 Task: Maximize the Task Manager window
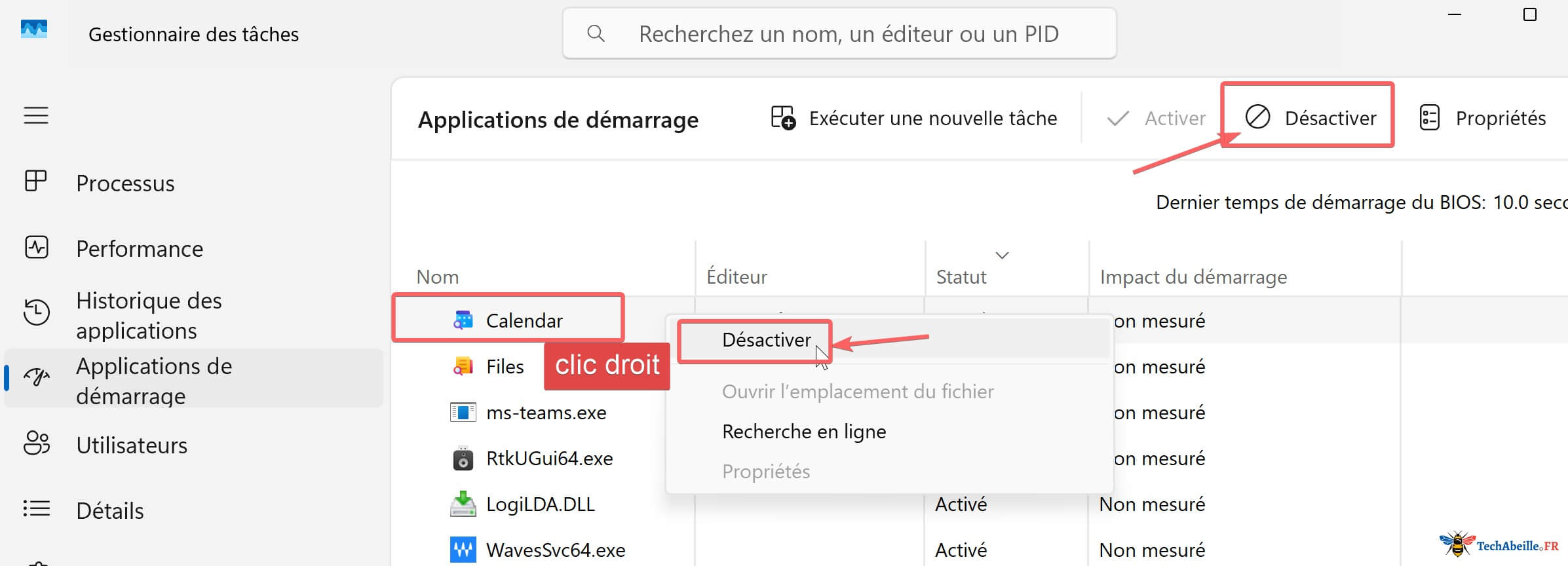click(x=1529, y=14)
